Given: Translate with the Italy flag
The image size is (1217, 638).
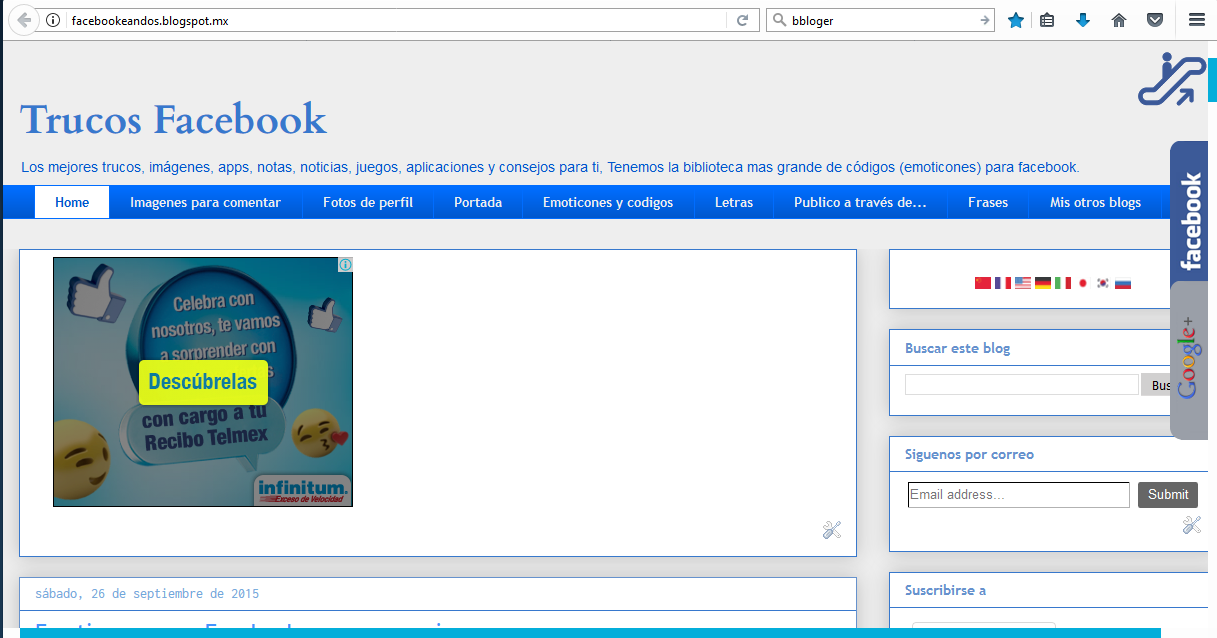Looking at the screenshot, I should pos(1063,283).
